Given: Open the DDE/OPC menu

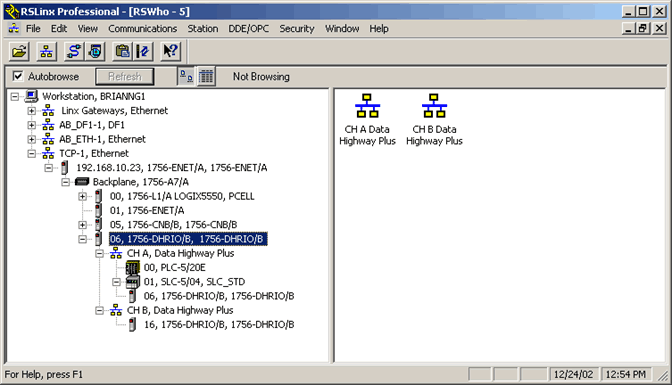Looking at the screenshot, I should click(249, 29).
